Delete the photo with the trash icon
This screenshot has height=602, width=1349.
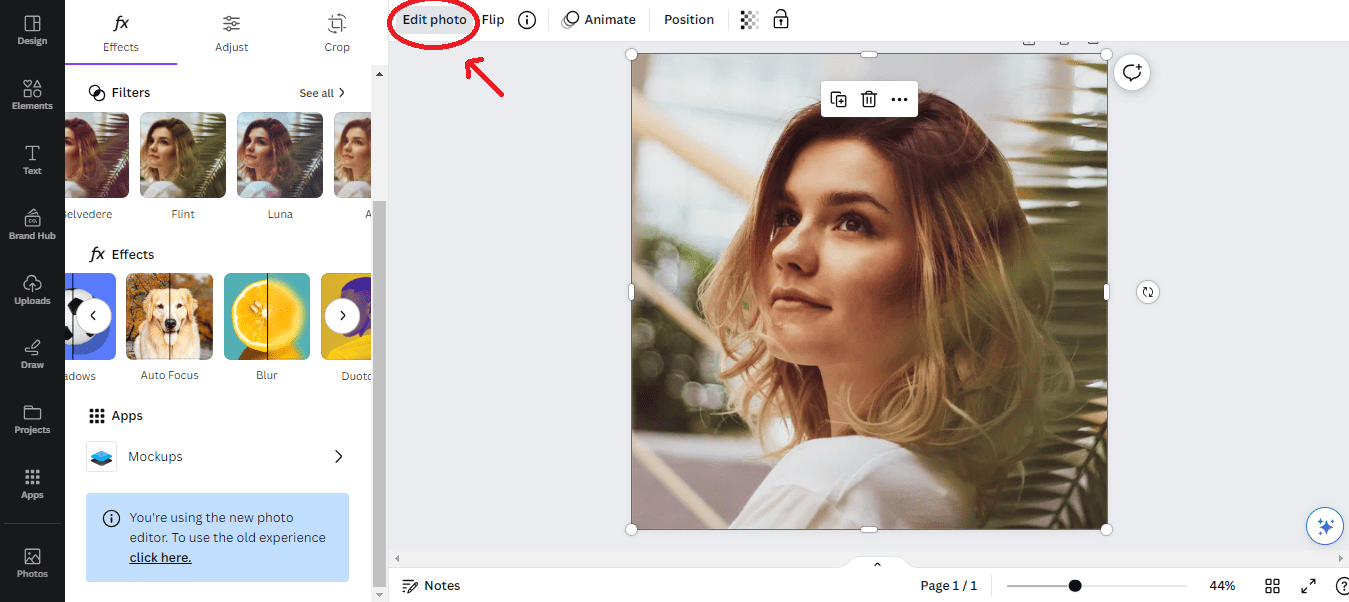pos(868,99)
